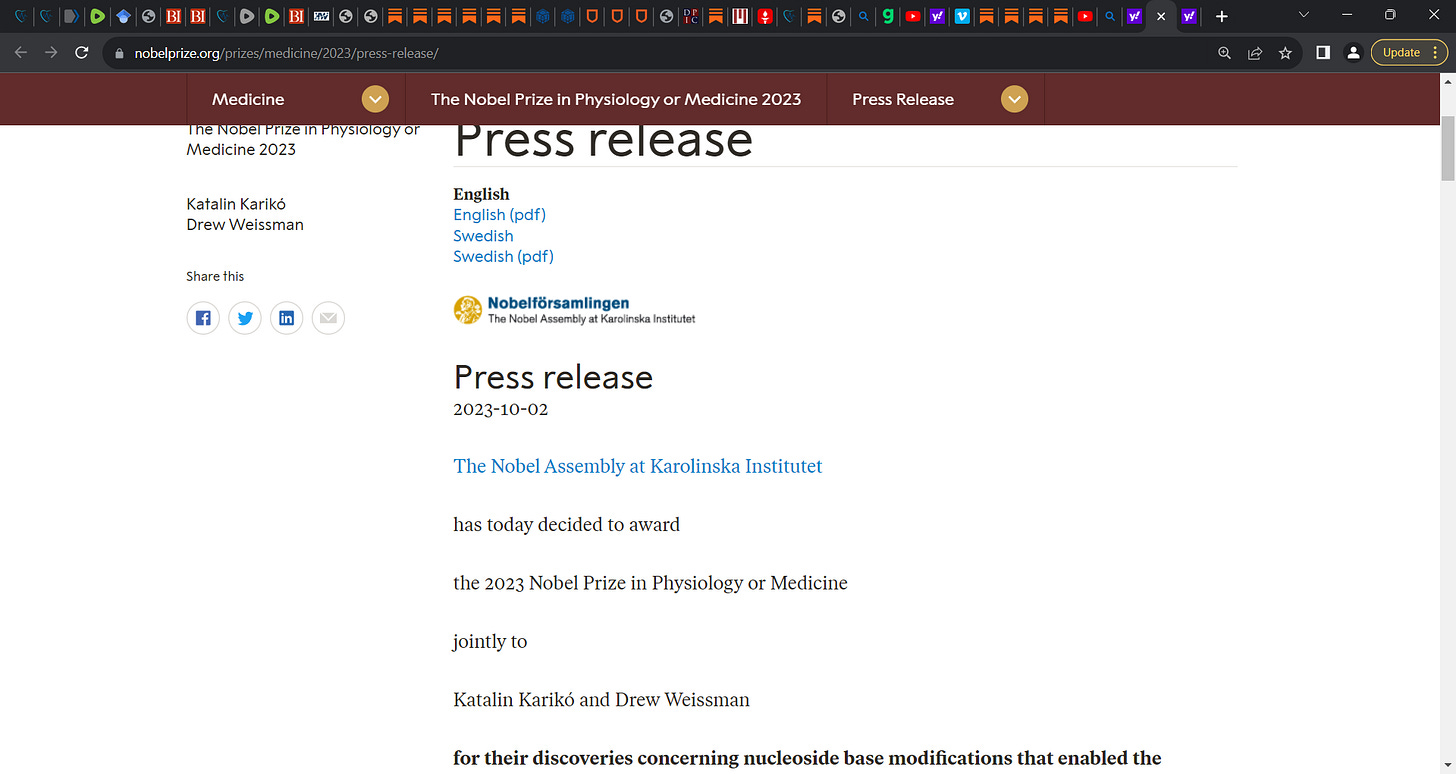The image size is (1456, 774).
Task: Select the Press Release navigation item
Action: point(903,99)
